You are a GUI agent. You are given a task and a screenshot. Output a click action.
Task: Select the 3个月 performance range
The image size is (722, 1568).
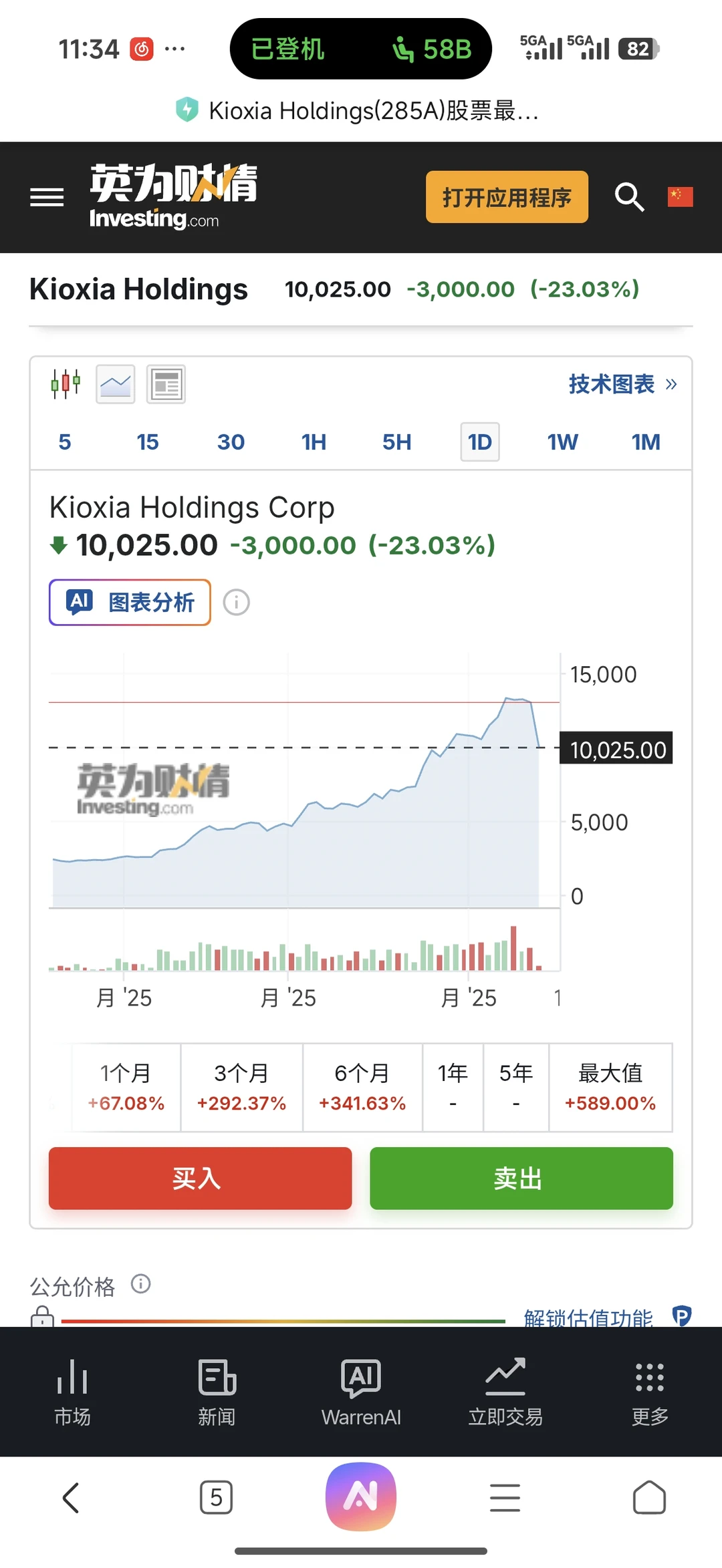(x=241, y=1087)
